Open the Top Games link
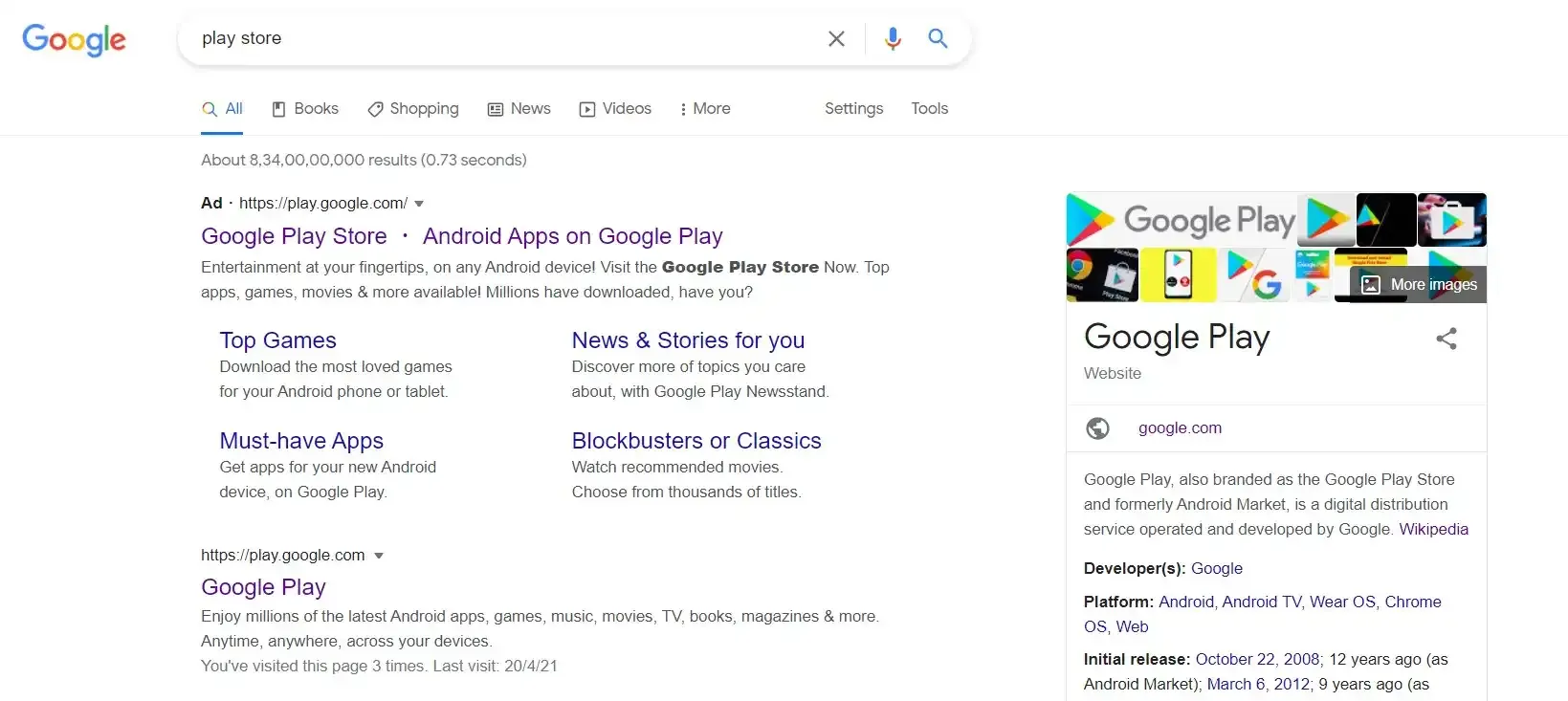Image resolution: width=1568 pixels, height=701 pixels. pyautogui.click(x=277, y=340)
